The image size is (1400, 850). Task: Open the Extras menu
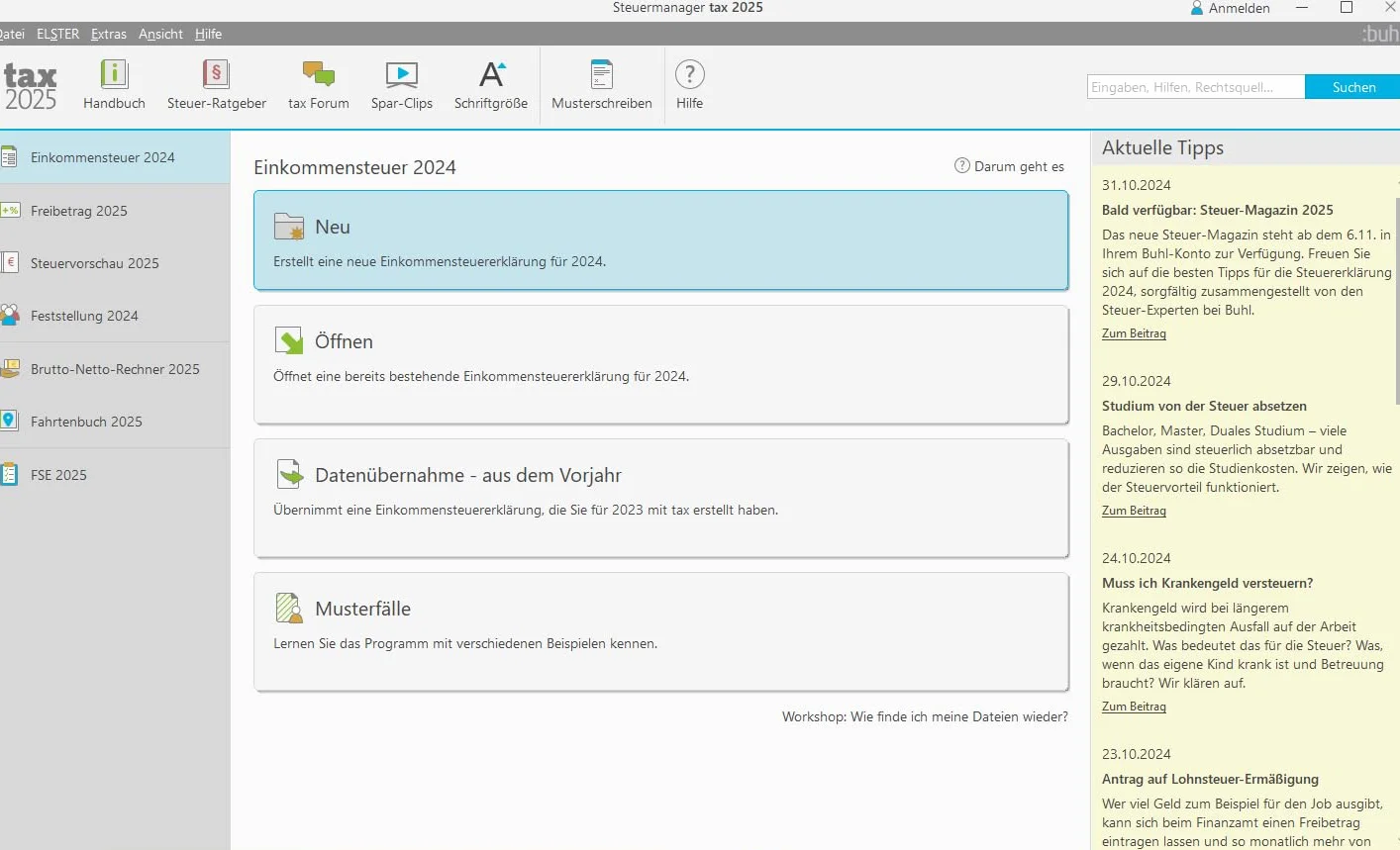coord(109,34)
